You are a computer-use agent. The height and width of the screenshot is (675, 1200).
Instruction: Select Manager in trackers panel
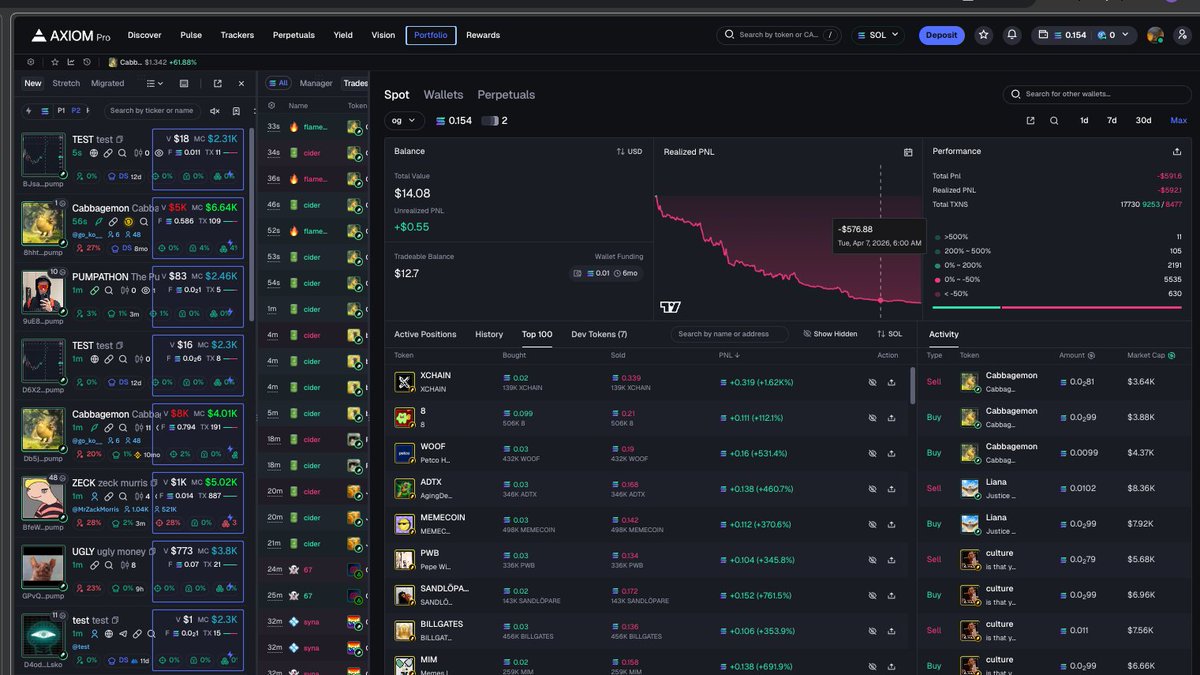[x=316, y=83]
